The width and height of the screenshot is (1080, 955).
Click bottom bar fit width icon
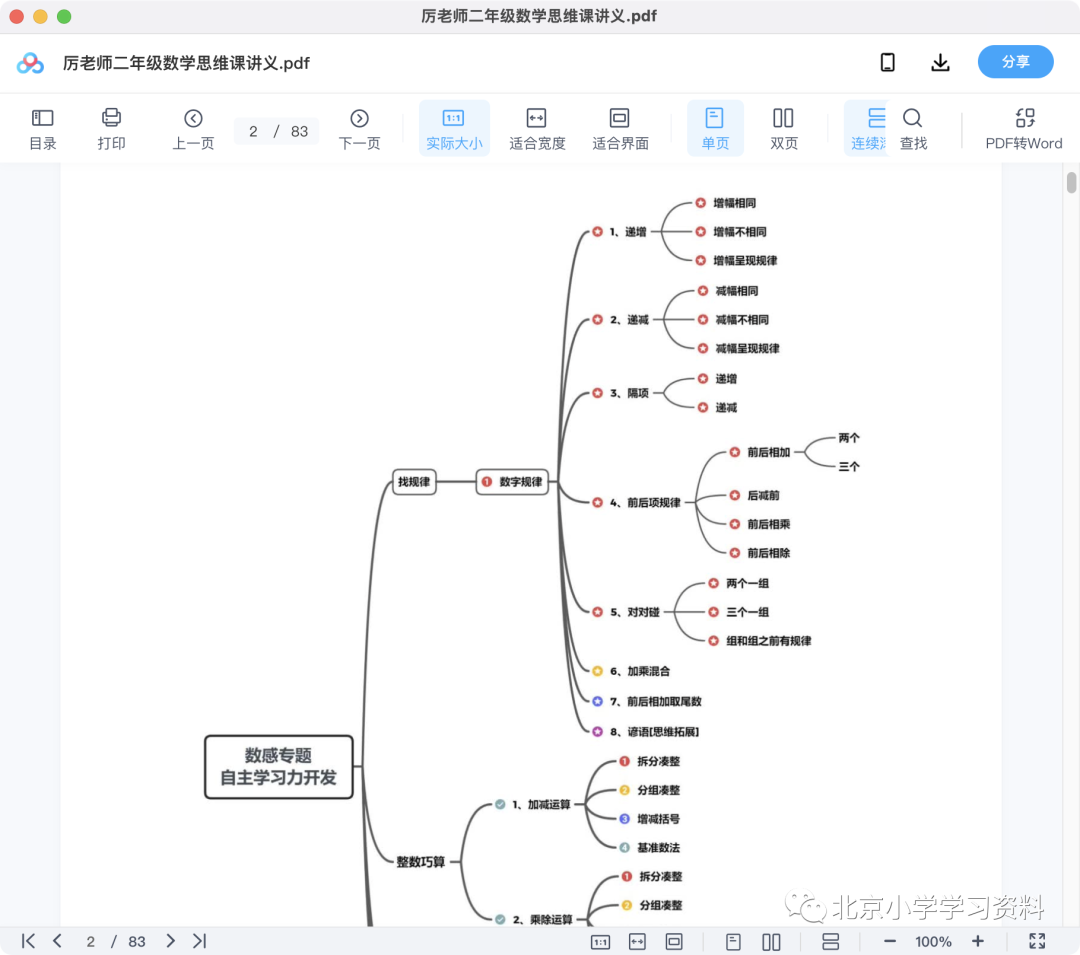(637, 942)
